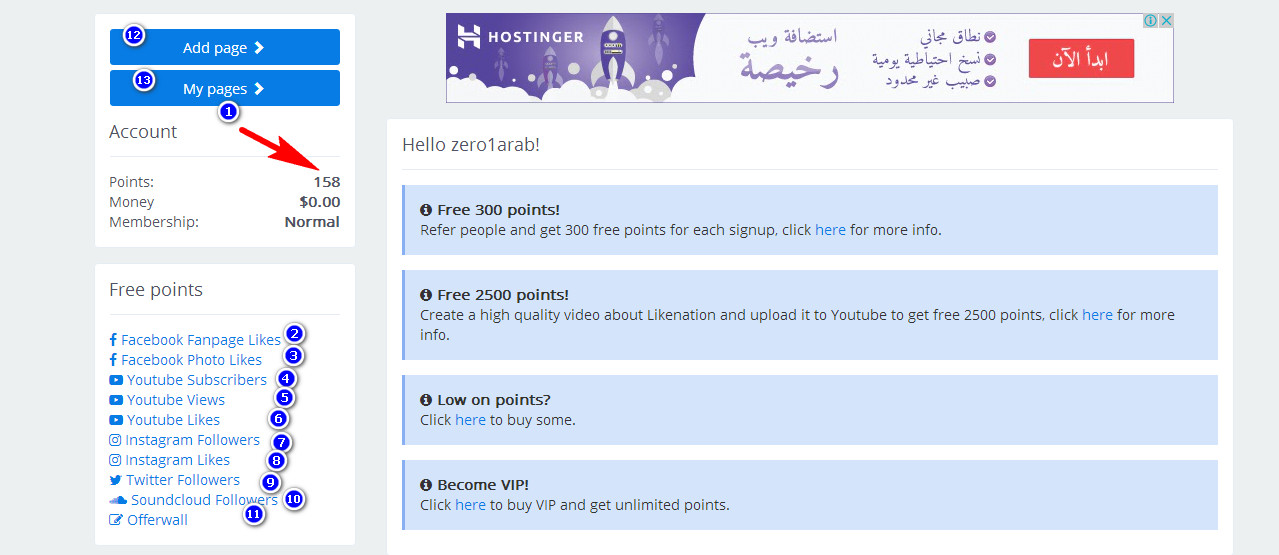Select Twitter Followers link
Screen dimensions: 1279x555
tap(183, 480)
